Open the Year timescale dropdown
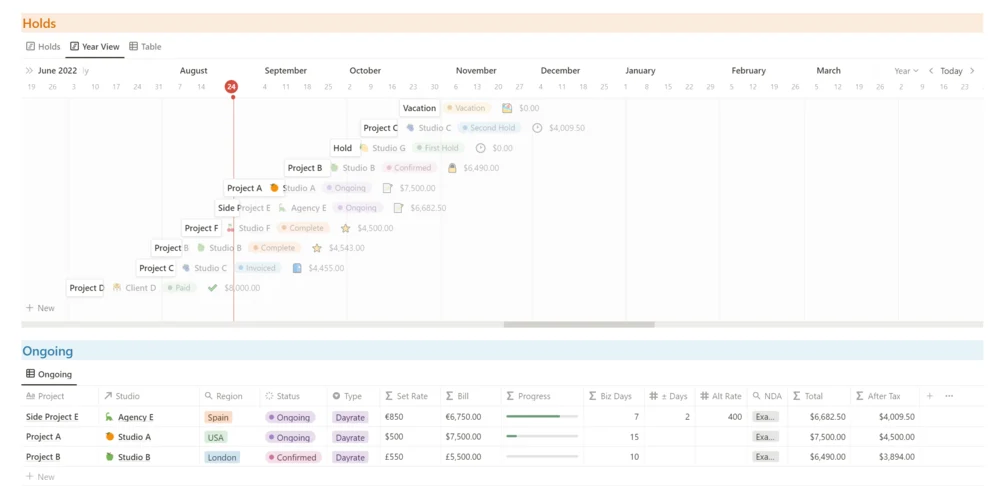The height and width of the screenshot is (486, 1005). point(906,71)
